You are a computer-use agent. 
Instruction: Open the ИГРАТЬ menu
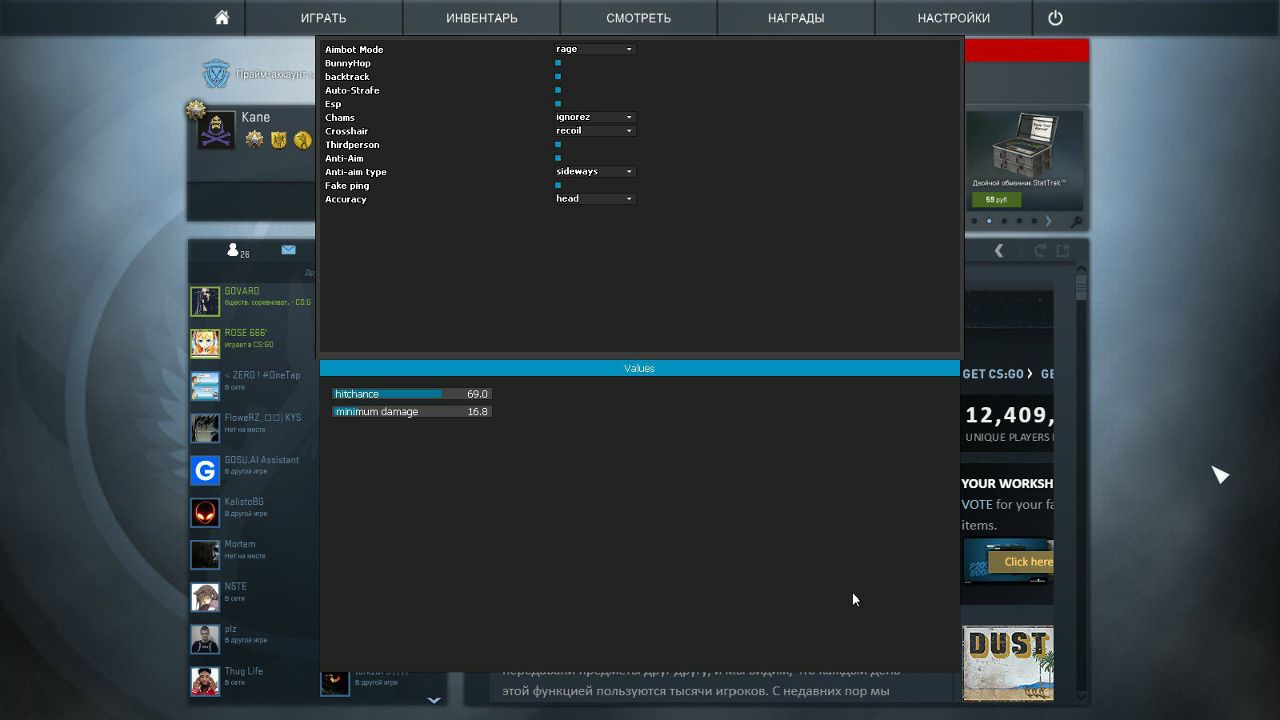323,18
